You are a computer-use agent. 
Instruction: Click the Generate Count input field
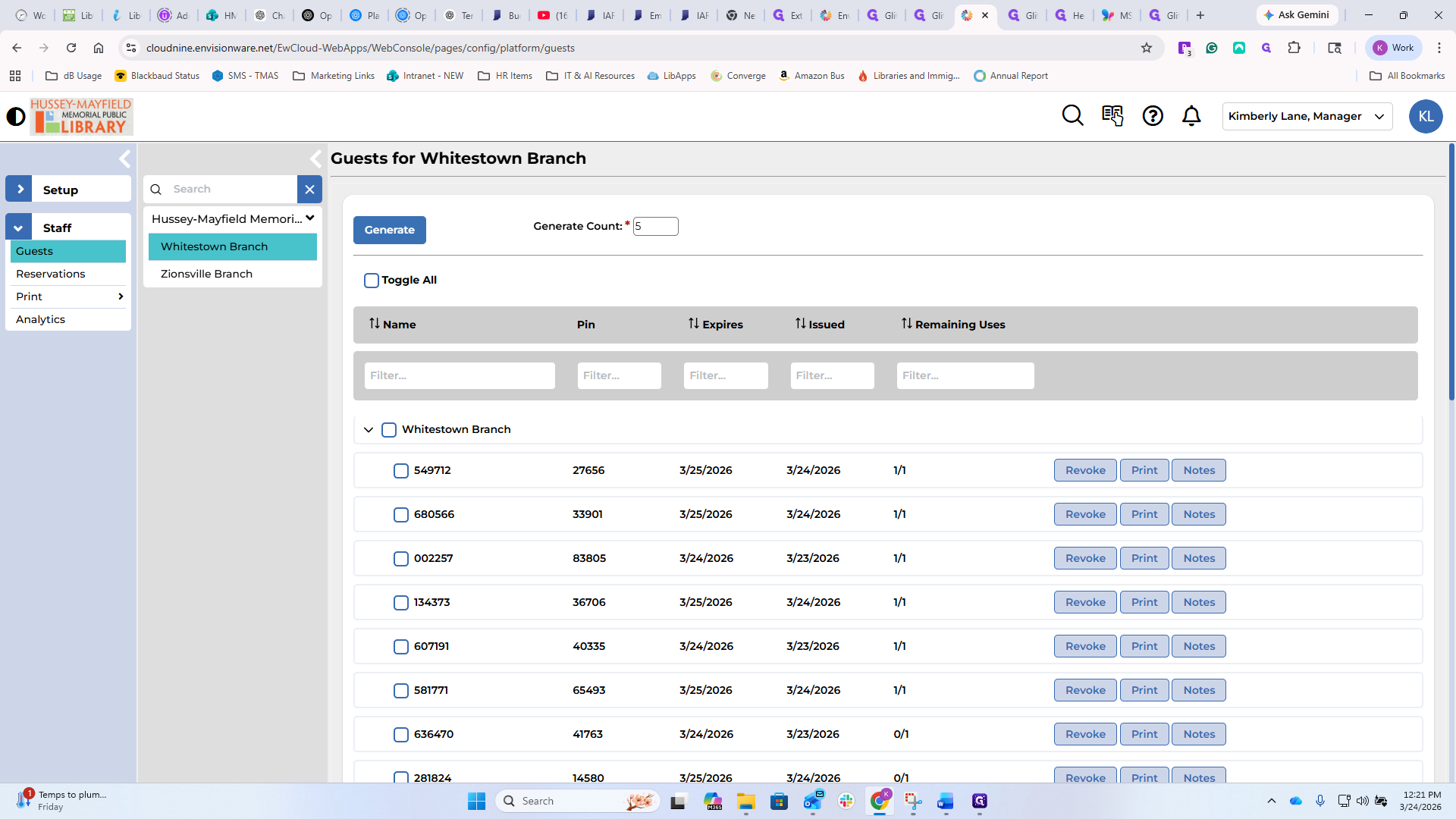pyautogui.click(x=655, y=227)
